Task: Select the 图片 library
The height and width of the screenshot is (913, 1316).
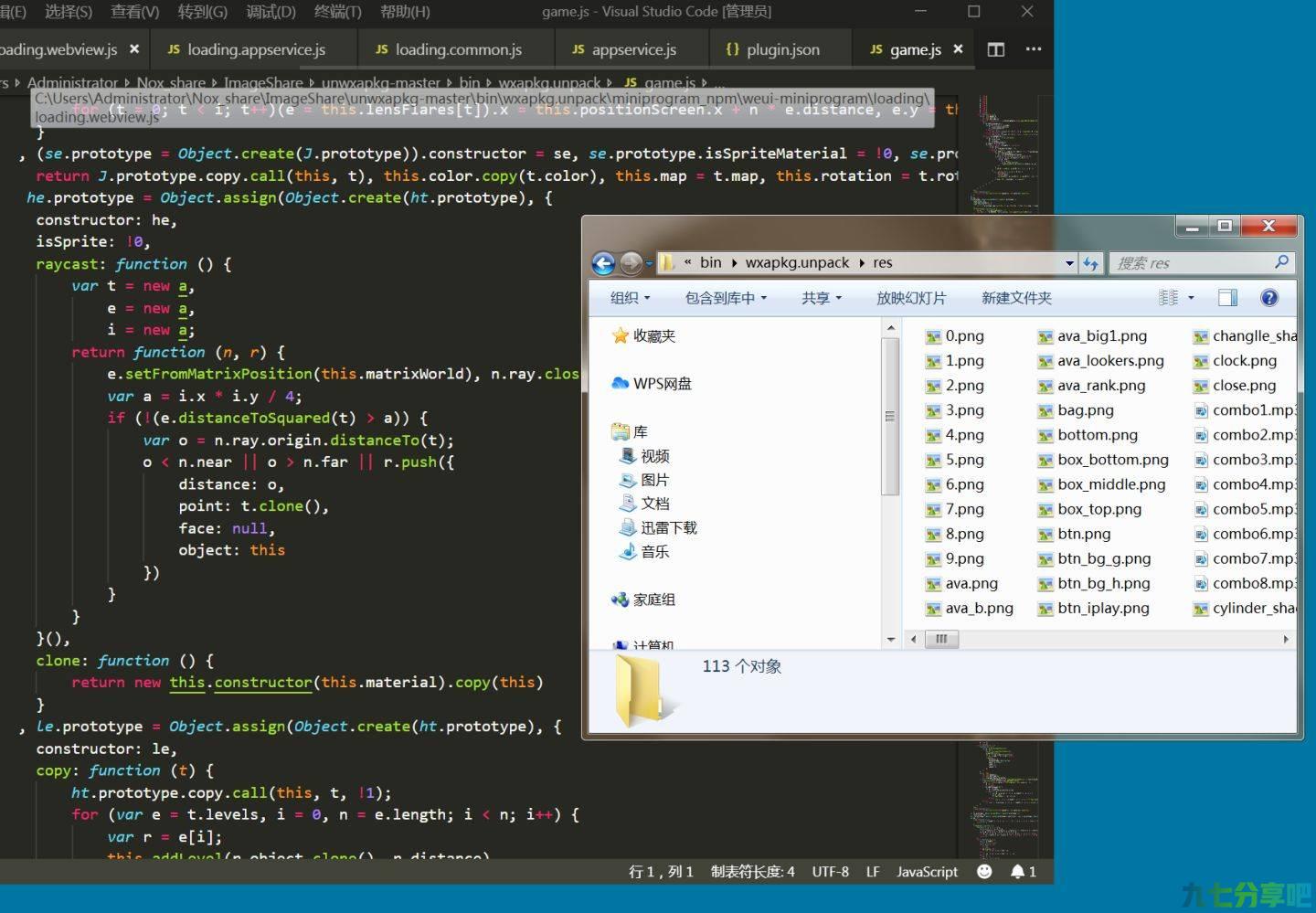Action: click(645, 479)
